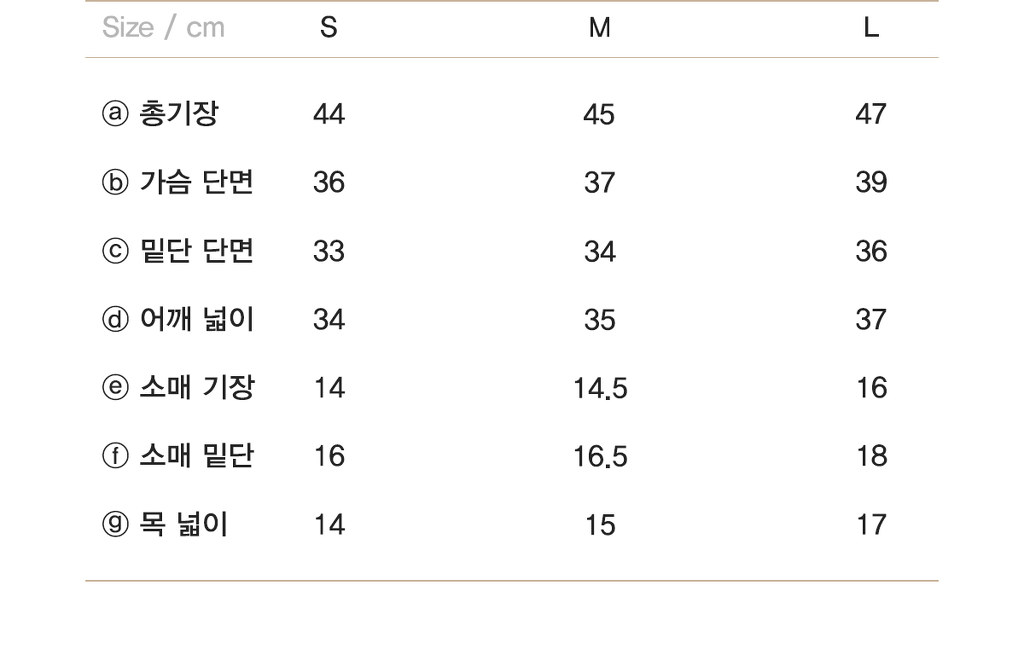Select the S size column header
Viewport: 1024px width, 649px height.
(x=328, y=27)
